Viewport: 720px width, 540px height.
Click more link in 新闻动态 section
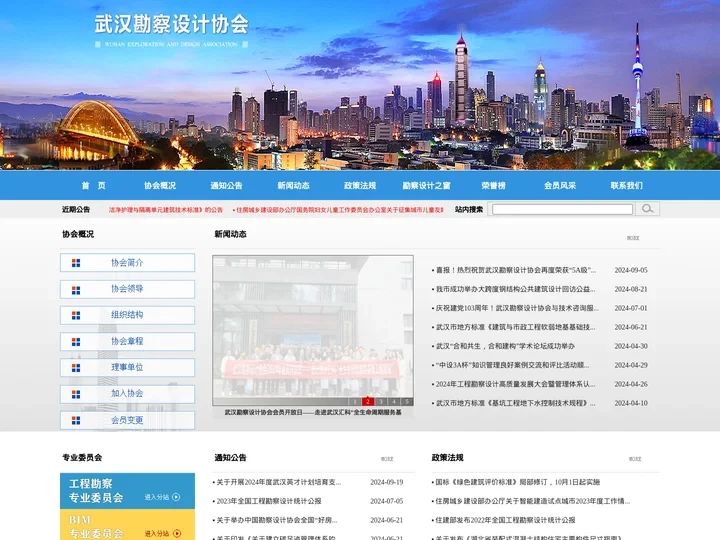tap(633, 238)
